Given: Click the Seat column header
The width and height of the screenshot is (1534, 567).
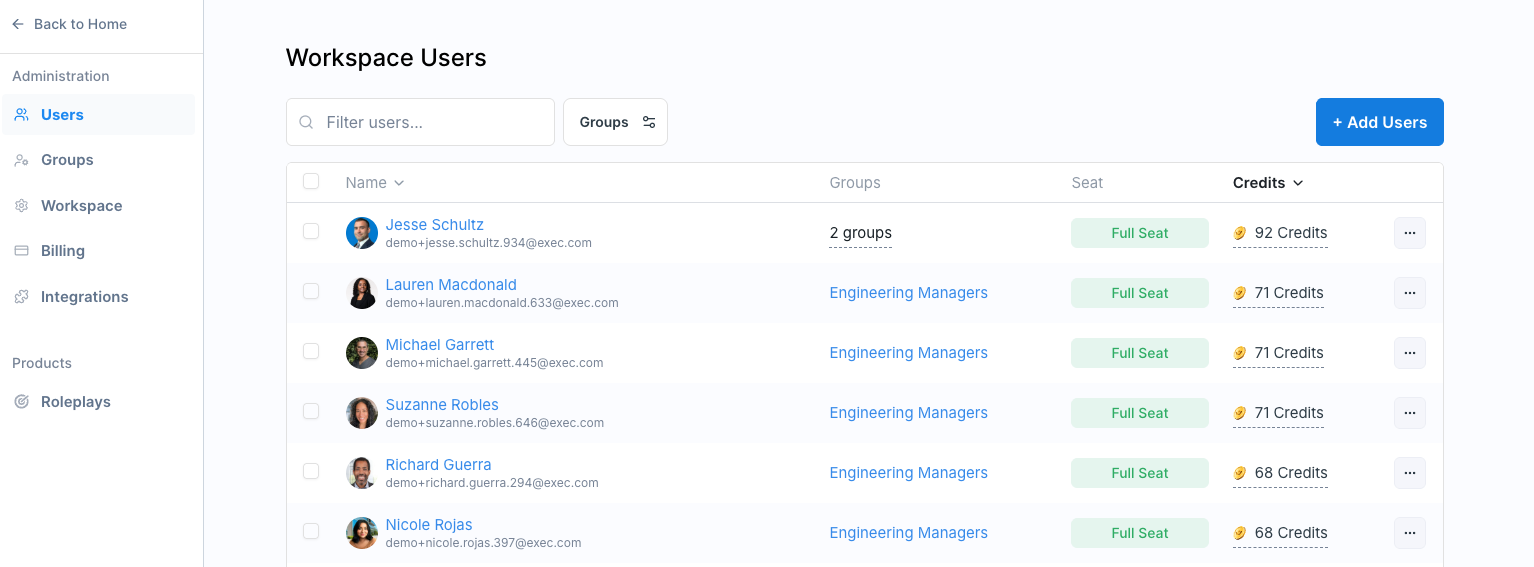Looking at the screenshot, I should (1087, 183).
